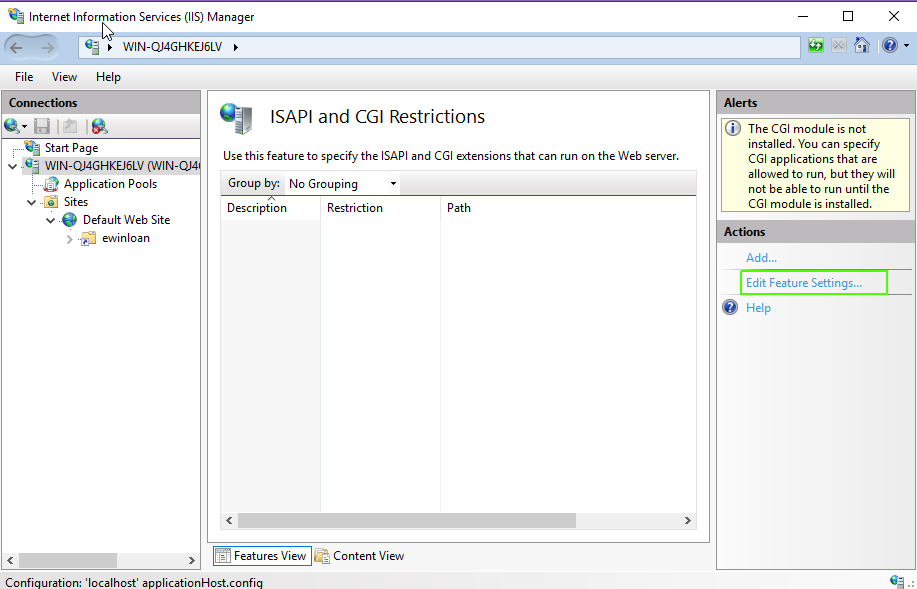Click the Stop icon in the toolbar
917x589 pixels.
pyautogui.click(x=839, y=46)
